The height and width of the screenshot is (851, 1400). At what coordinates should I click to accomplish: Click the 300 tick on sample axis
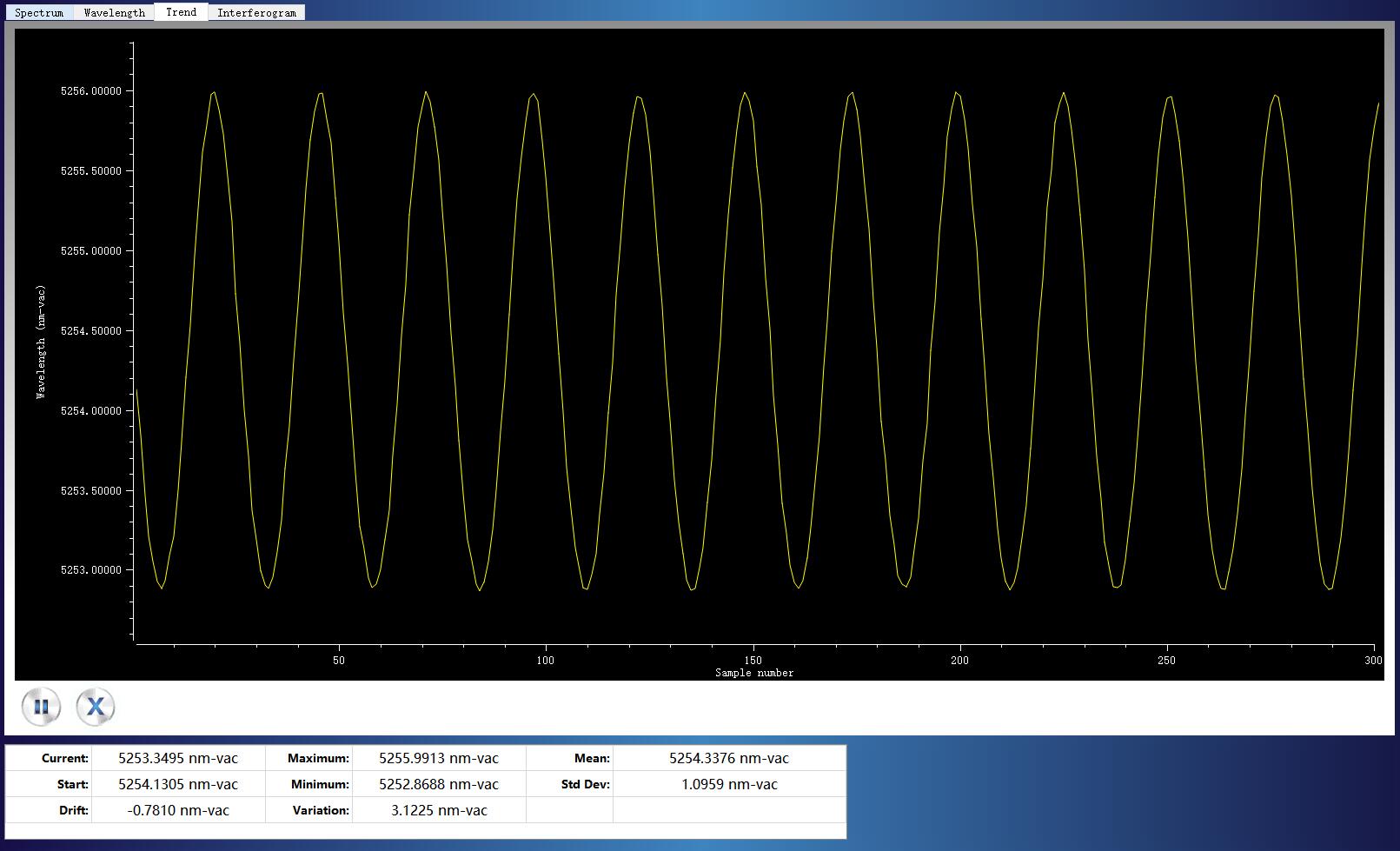[x=1373, y=661]
